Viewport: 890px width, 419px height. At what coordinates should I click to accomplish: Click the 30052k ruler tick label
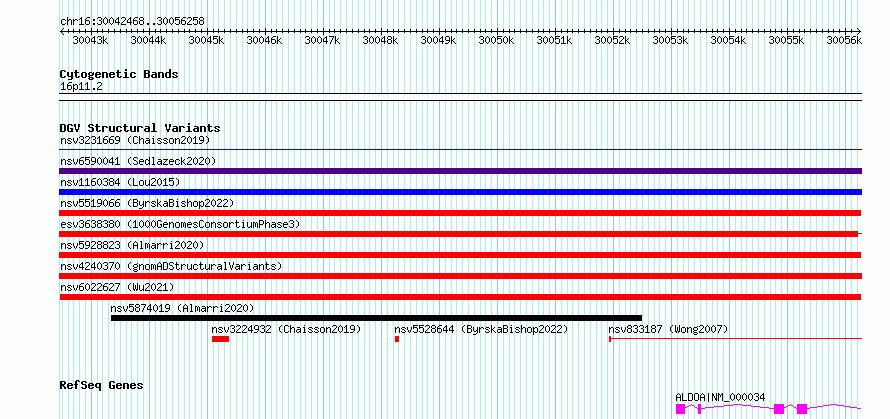click(612, 40)
